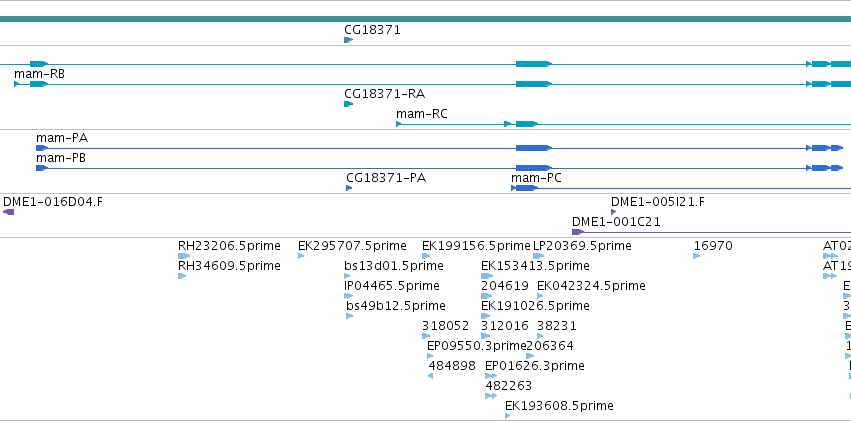Click the teal chromosome overview bar
Screen dimensions: 851x421
point(426,19)
